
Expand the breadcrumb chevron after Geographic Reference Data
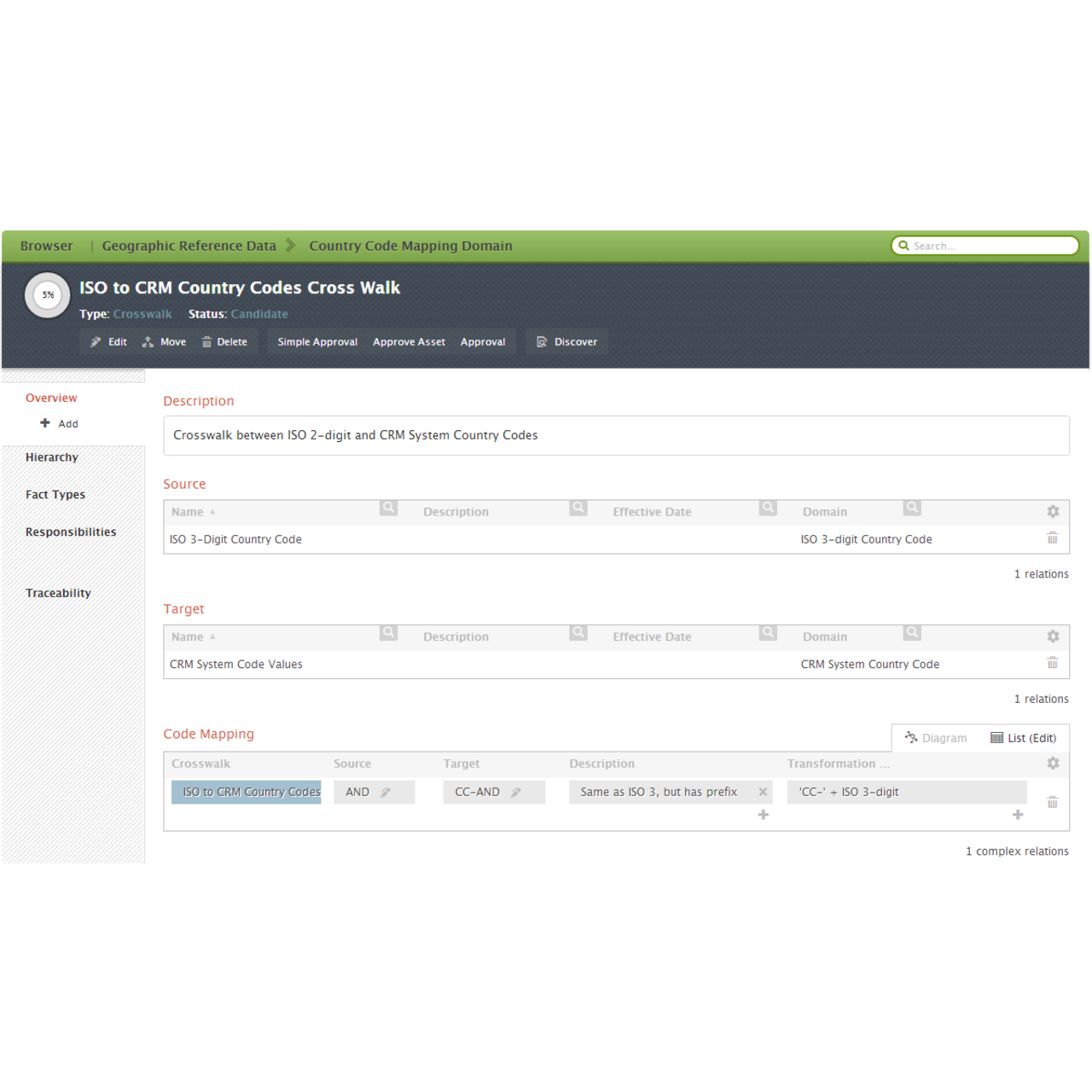point(290,245)
